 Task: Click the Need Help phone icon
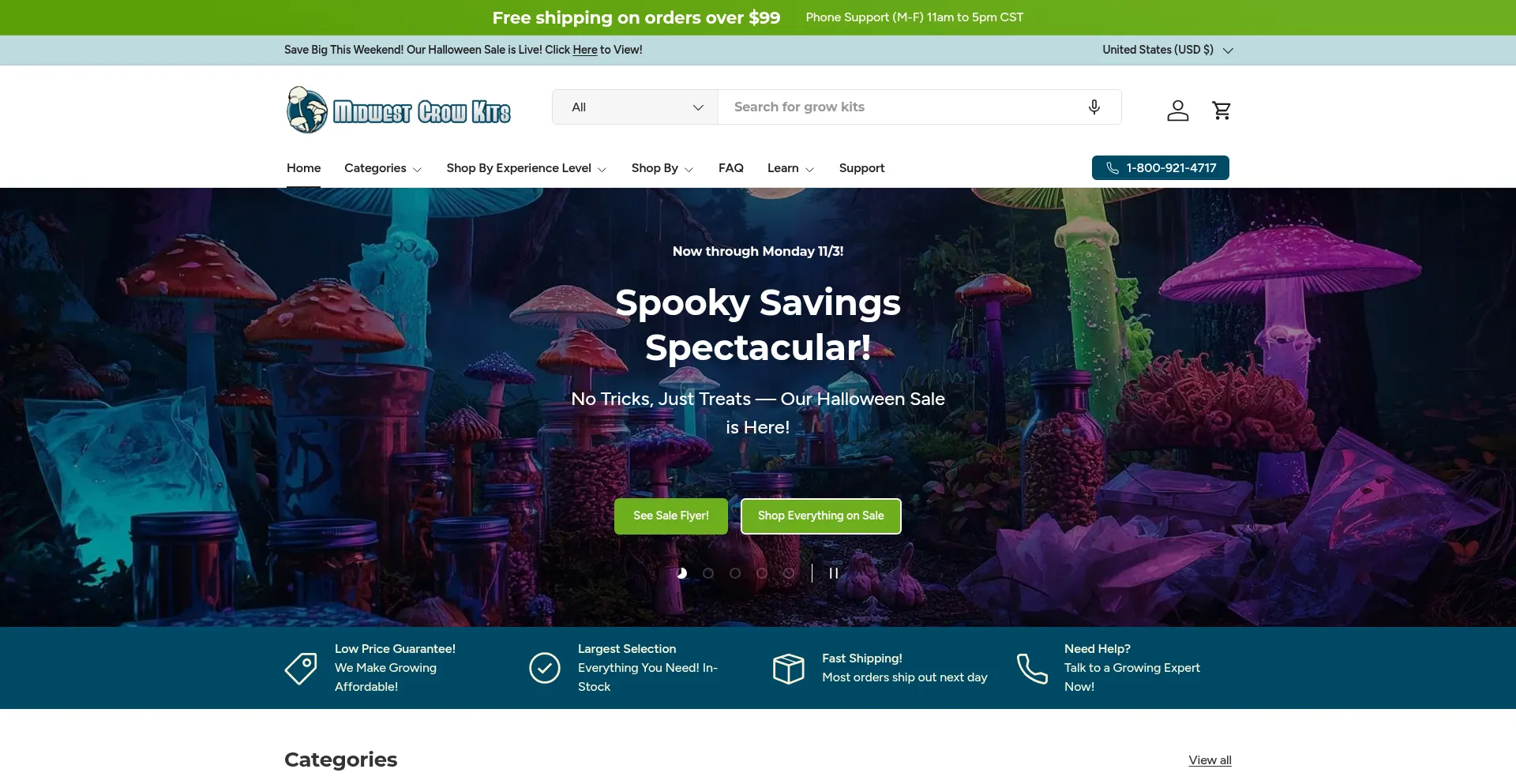pyautogui.click(x=1032, y=669)
